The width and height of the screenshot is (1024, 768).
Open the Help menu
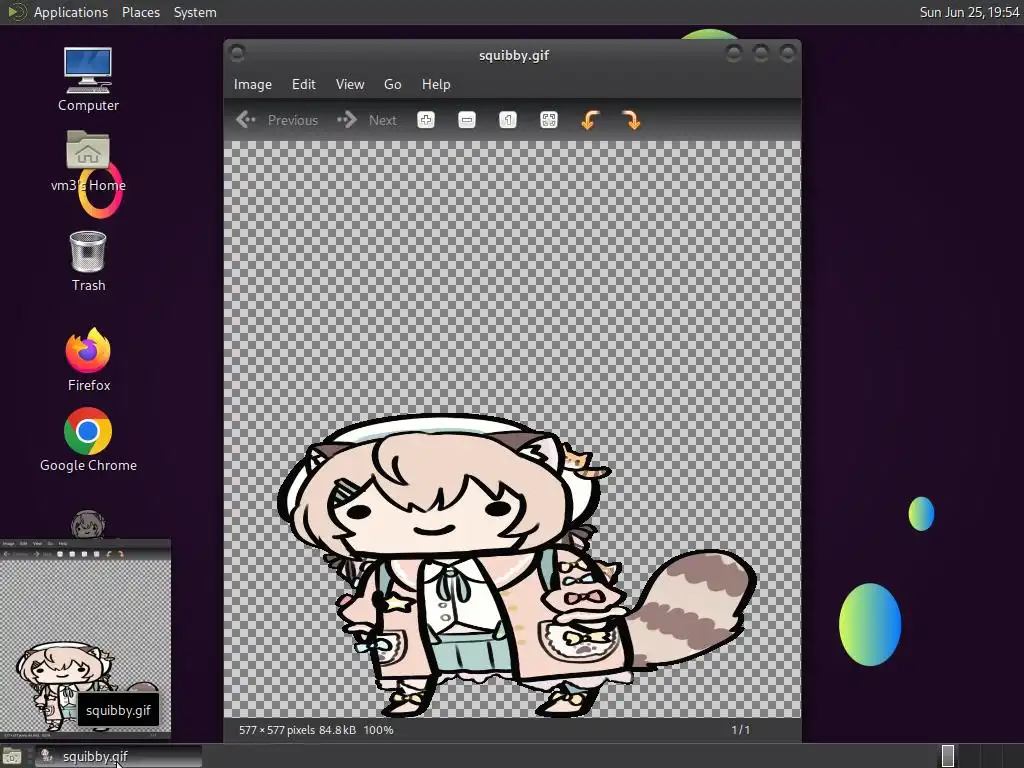click(x=436, y=84)
